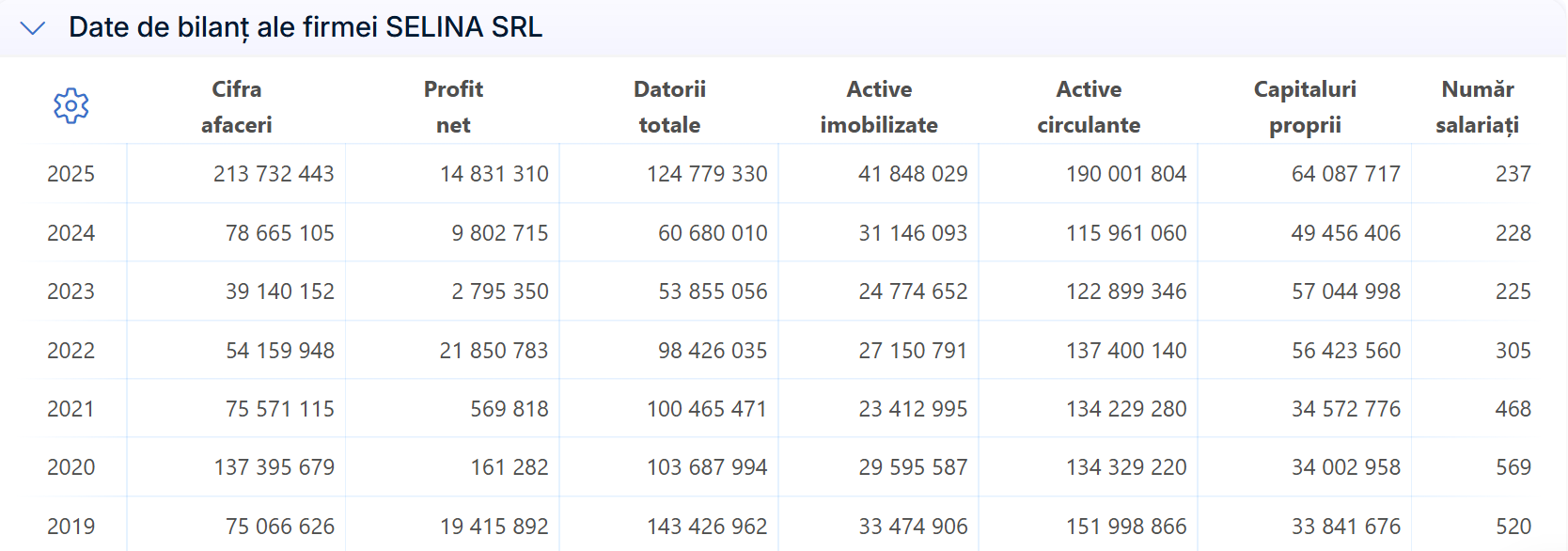Click total debts value 53 855 056

point(713,291)
